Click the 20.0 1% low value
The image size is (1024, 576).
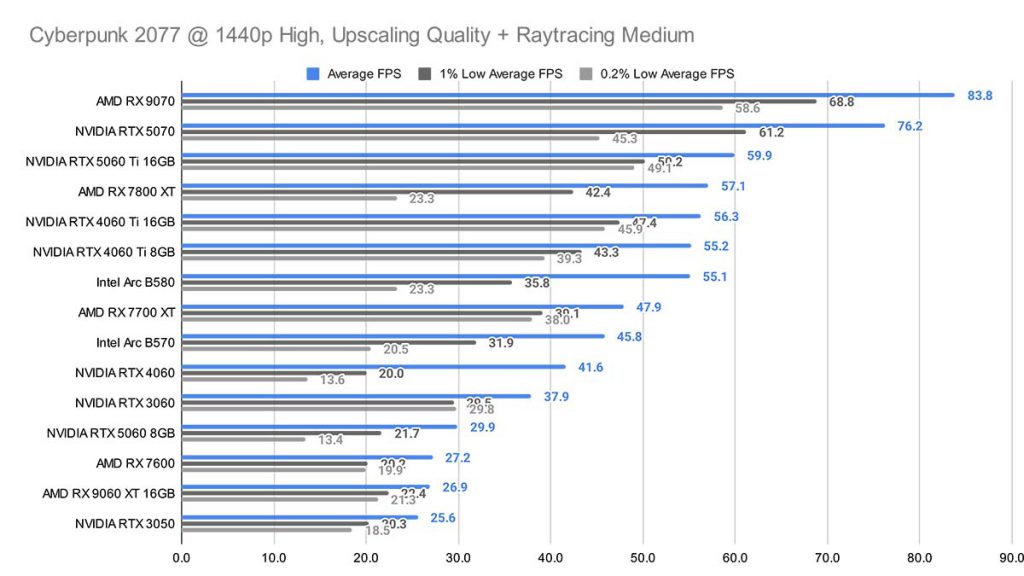tap(391, 374)
